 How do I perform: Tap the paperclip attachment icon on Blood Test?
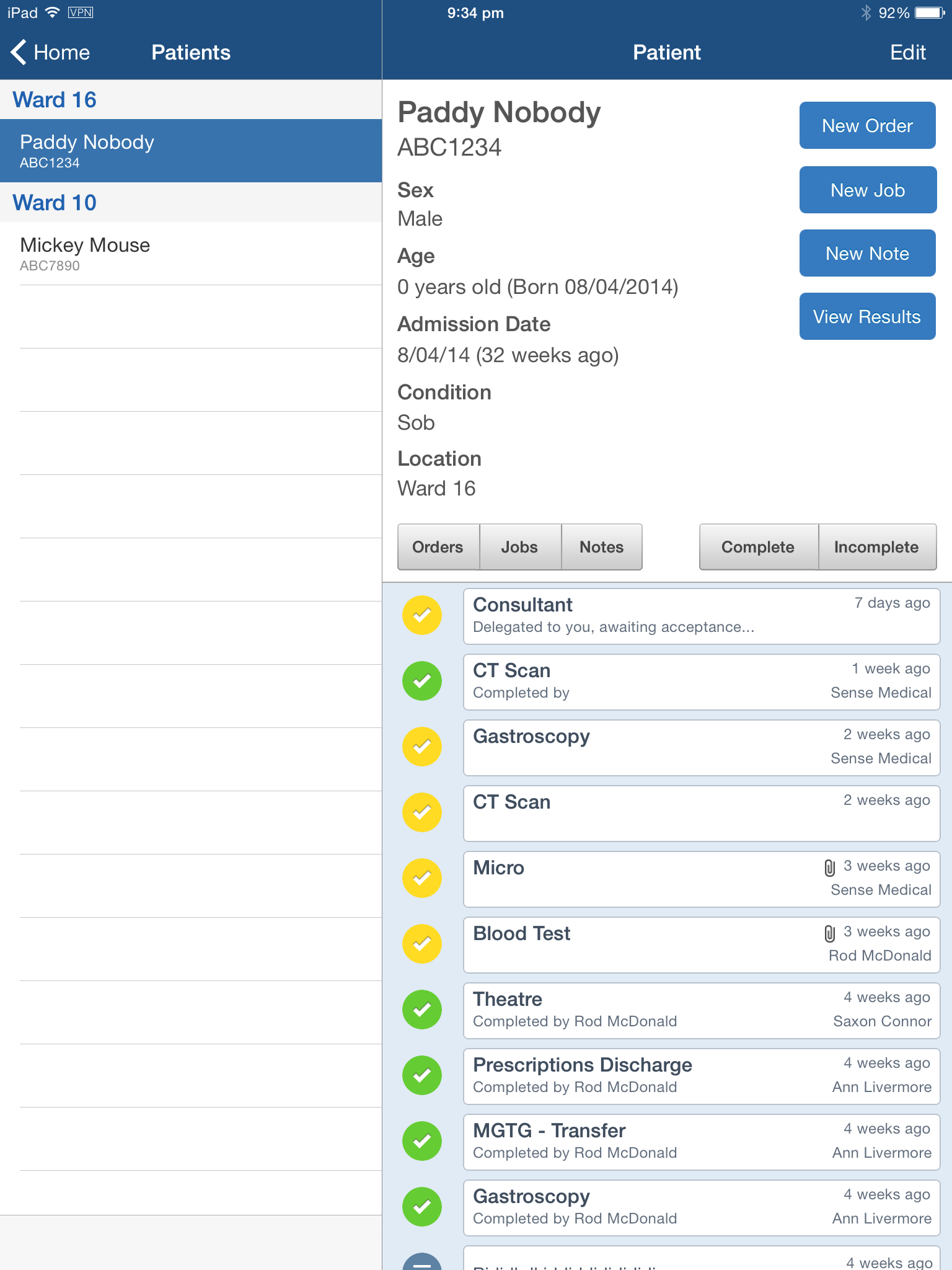(830, 933)
